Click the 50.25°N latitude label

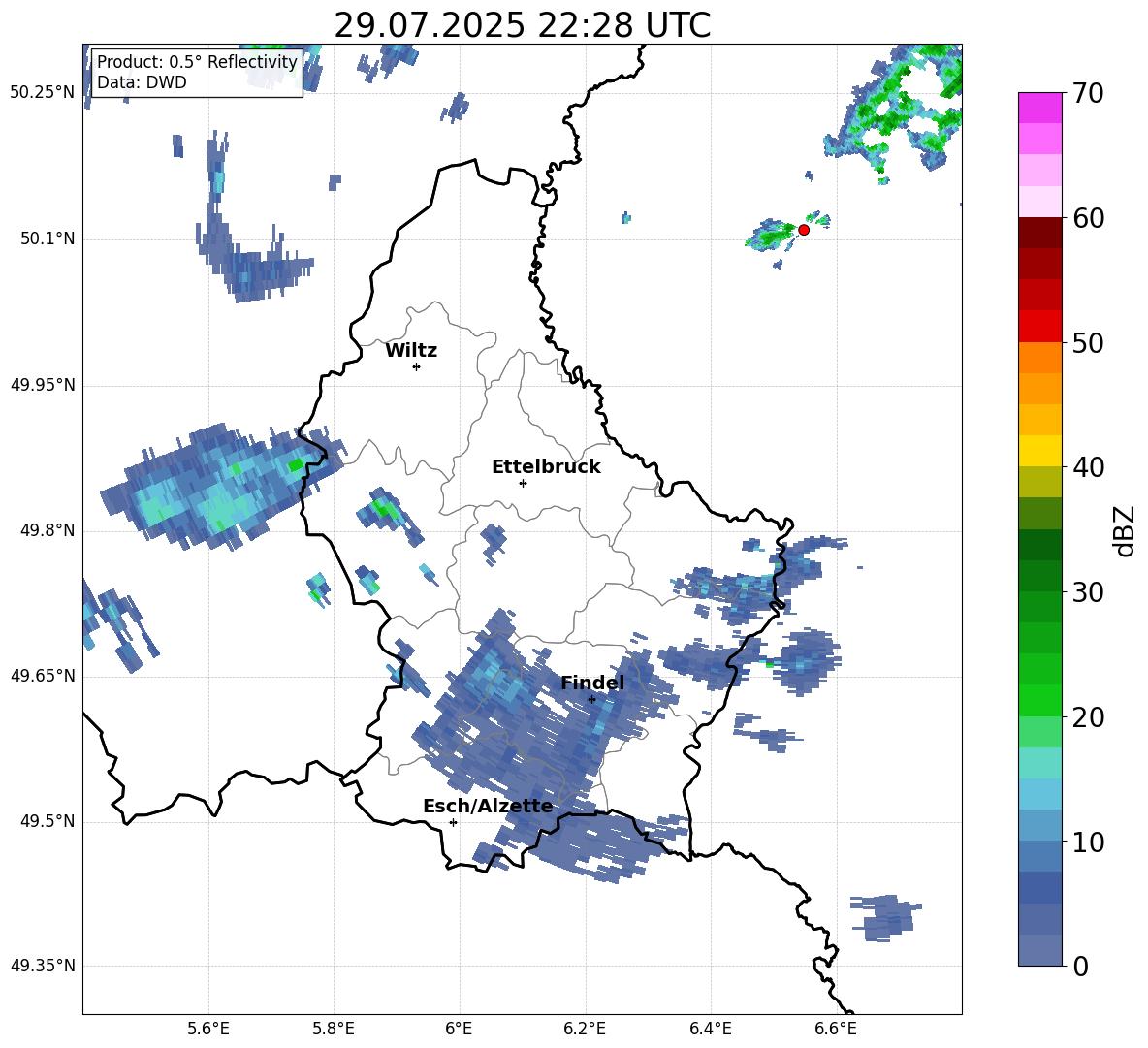tap(43, 93)
